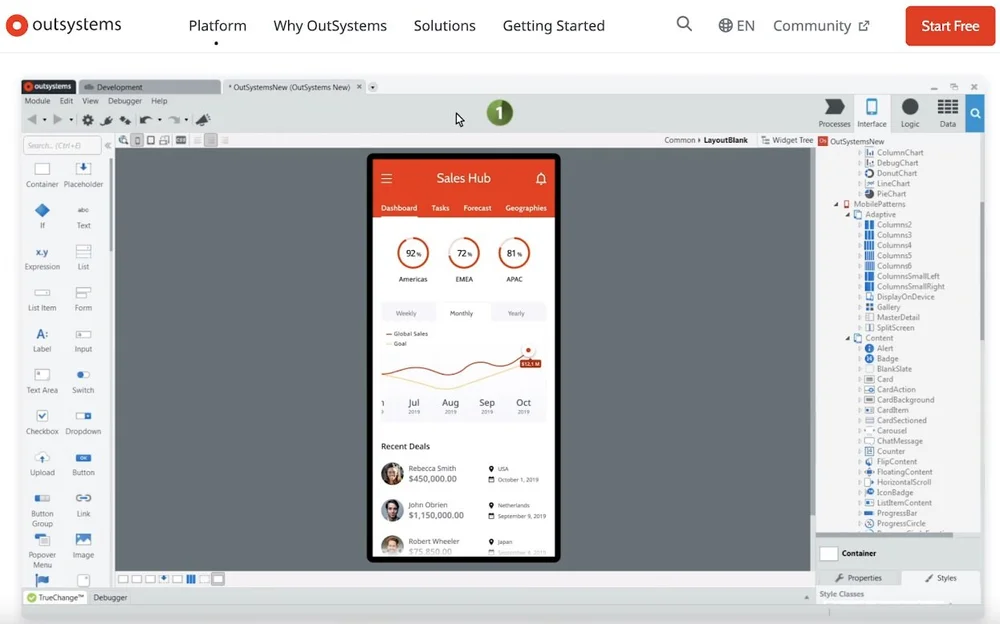The width and height of the screenshot is (1000, 624).
Task: Open the Why OutSystems nav item
Action: pos(330,26)
